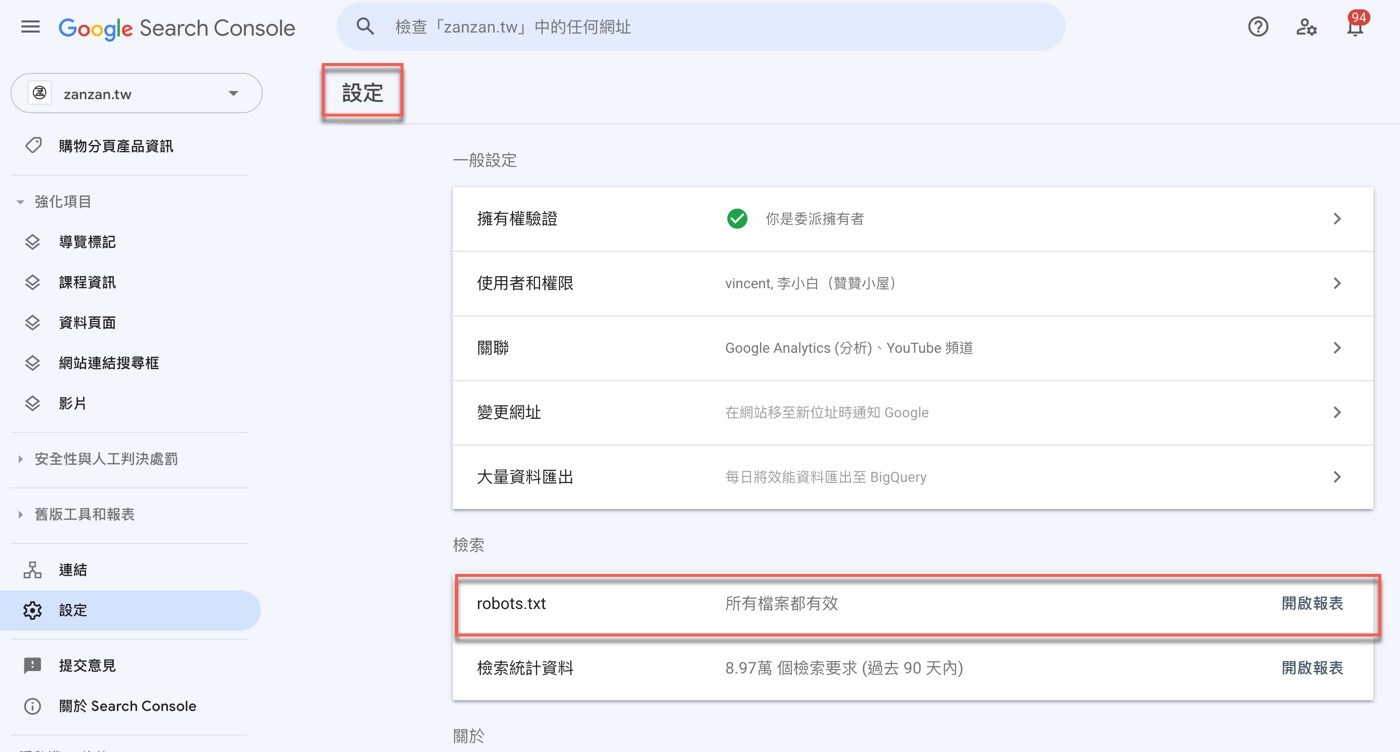Image resolution: width=1400 pixels, height=752 pixels.
Task: Open the 使用者和權限 setting row
Action: 913,283
